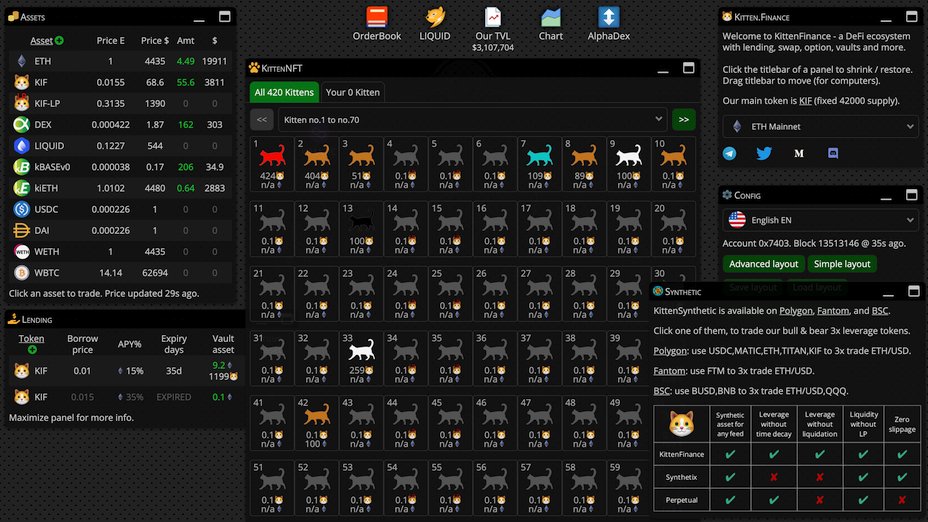Click the Kitten.Finance panel title
This screenshot has height=522, width=928.
click(762, 17)
